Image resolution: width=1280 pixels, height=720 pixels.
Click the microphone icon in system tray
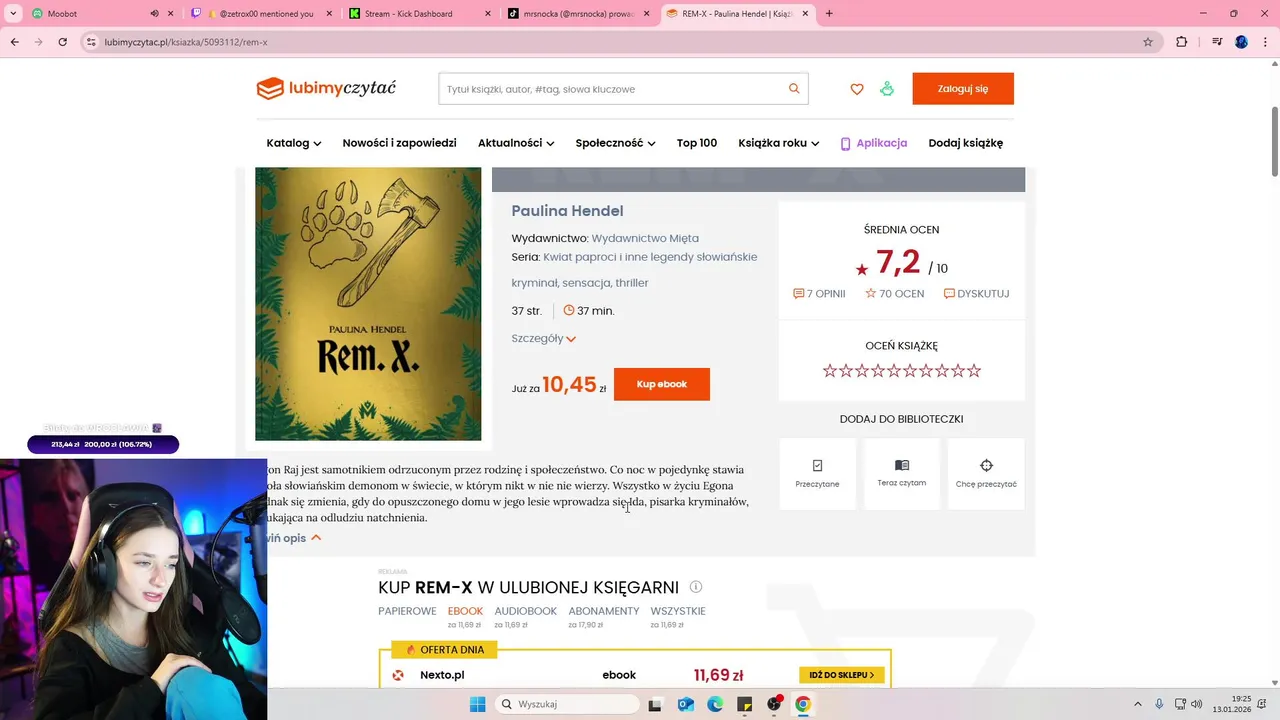tap(1159, 704)
